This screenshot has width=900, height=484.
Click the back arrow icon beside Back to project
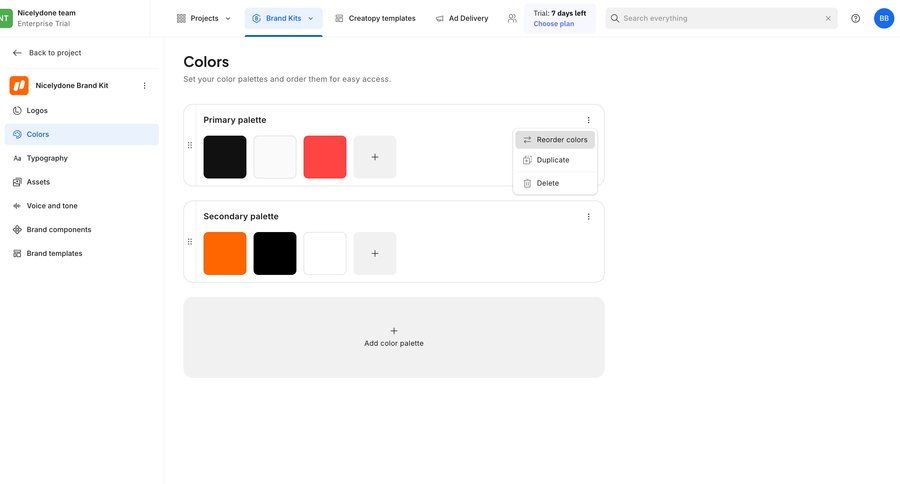click(x=17, y=53)
